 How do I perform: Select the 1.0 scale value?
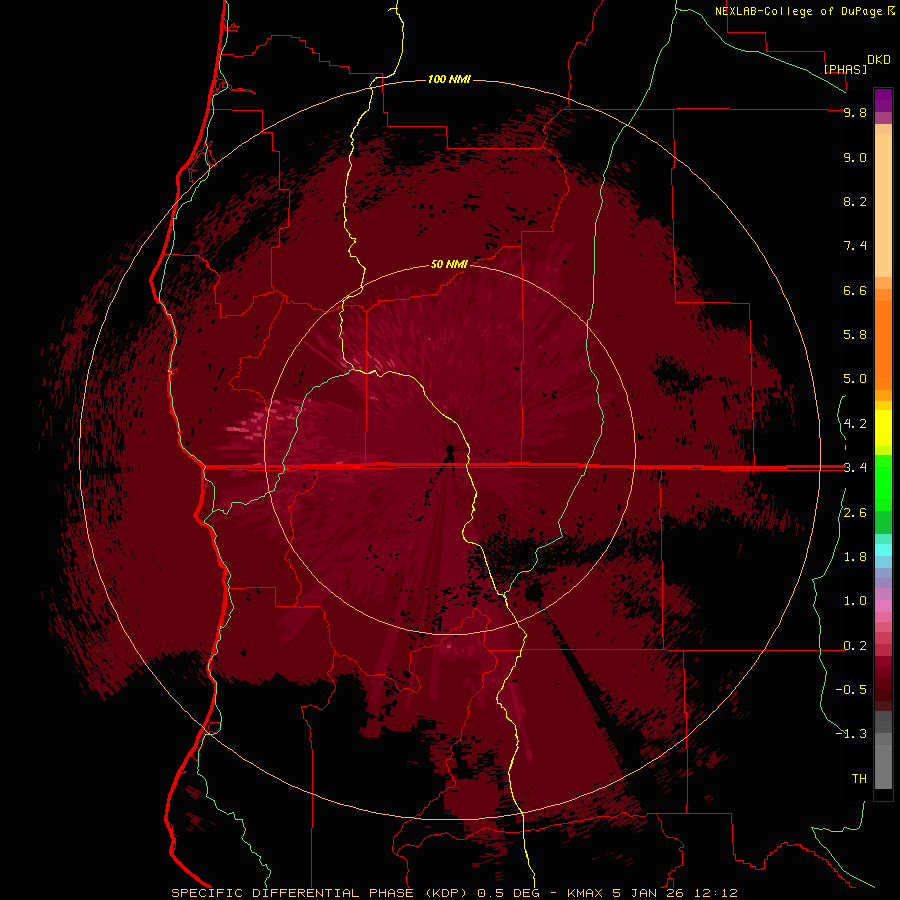point(855,601)
